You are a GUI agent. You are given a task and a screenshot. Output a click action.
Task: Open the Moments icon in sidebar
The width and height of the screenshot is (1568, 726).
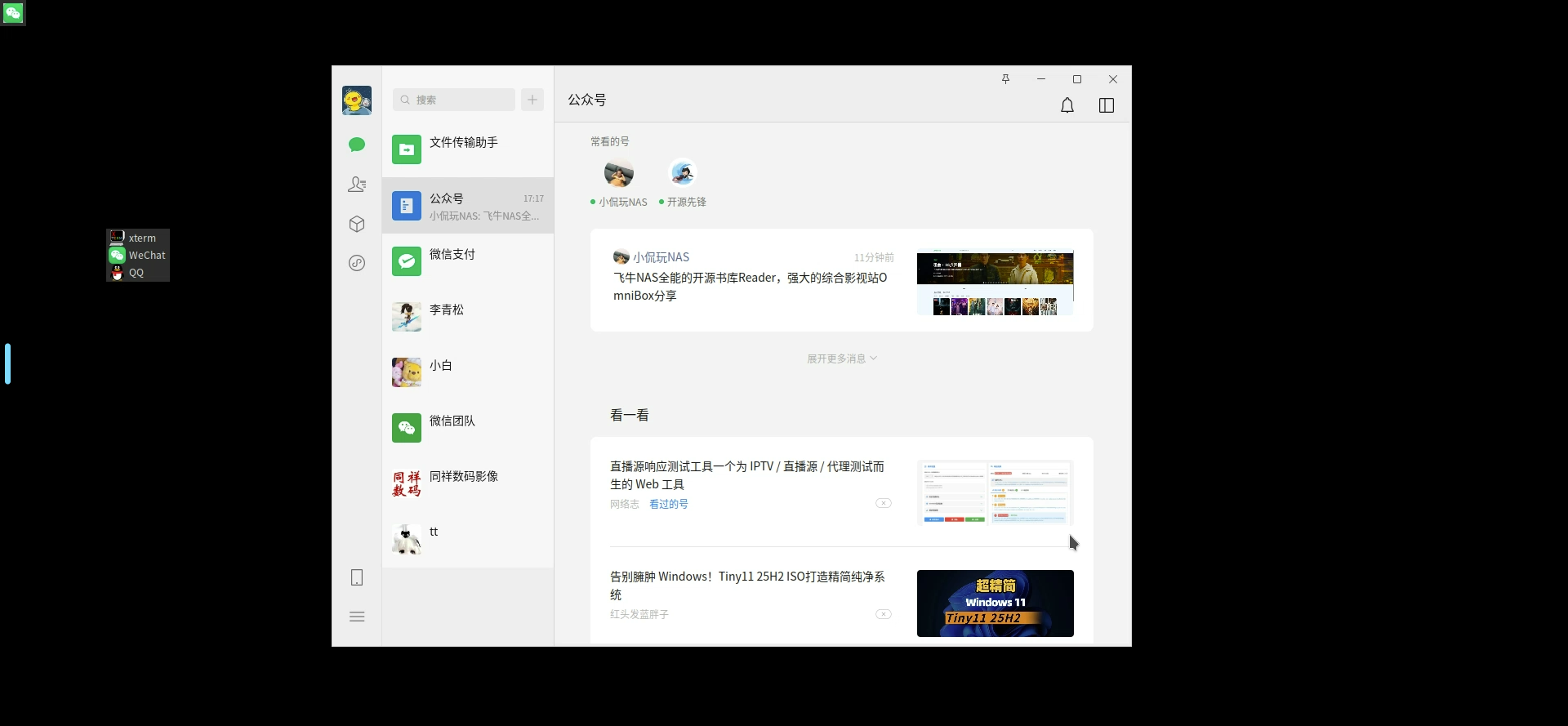point(357,263)
